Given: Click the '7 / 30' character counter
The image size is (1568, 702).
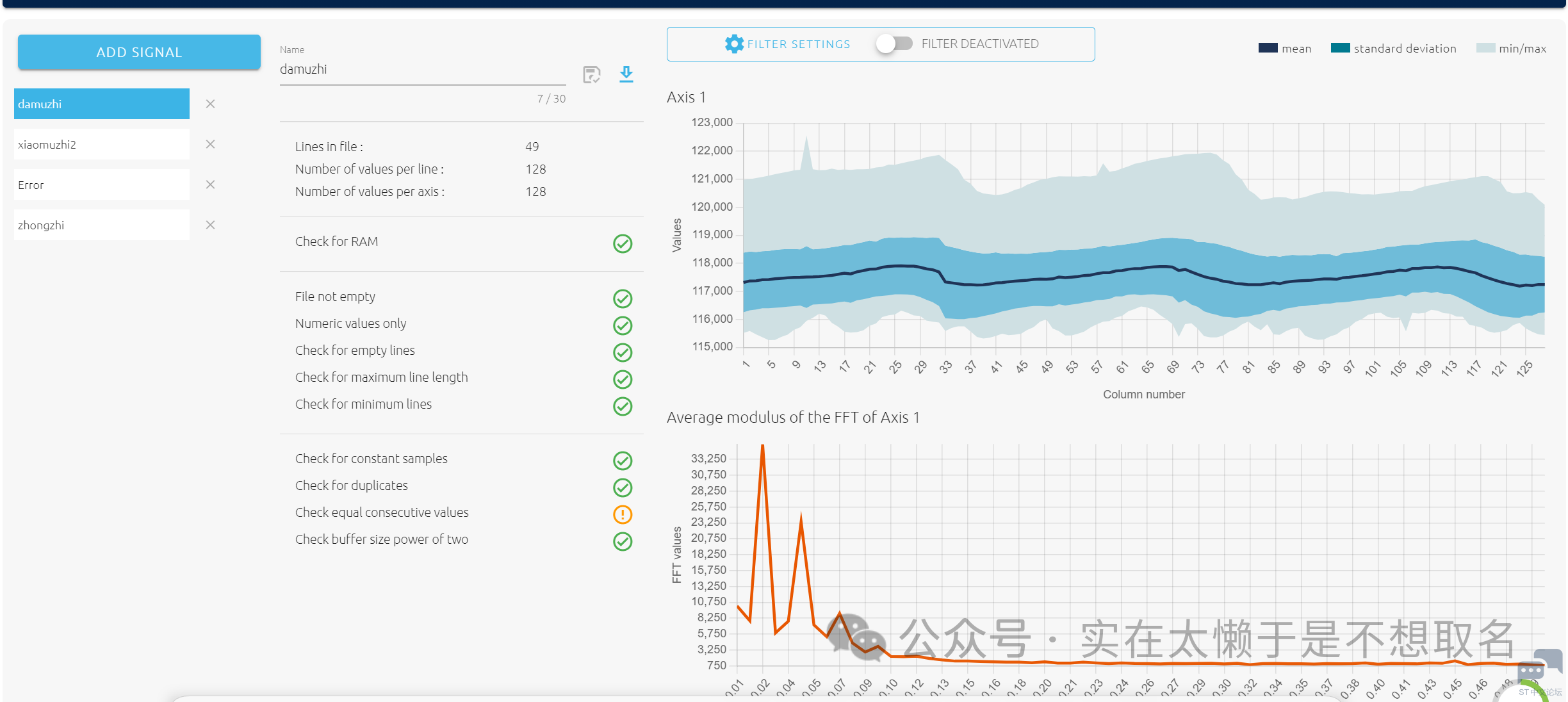Looking at the screenshot, I should pyautogui.click(x=551, y=99).
